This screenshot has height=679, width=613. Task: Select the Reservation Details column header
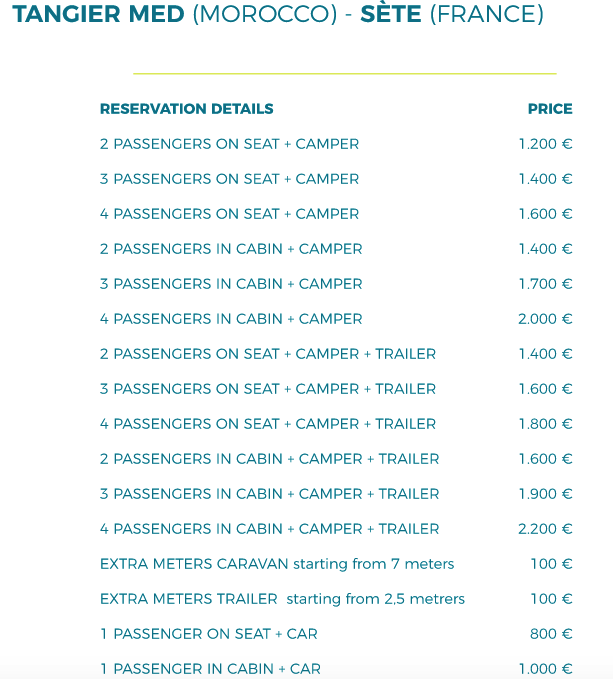click(x=187, y=109)
